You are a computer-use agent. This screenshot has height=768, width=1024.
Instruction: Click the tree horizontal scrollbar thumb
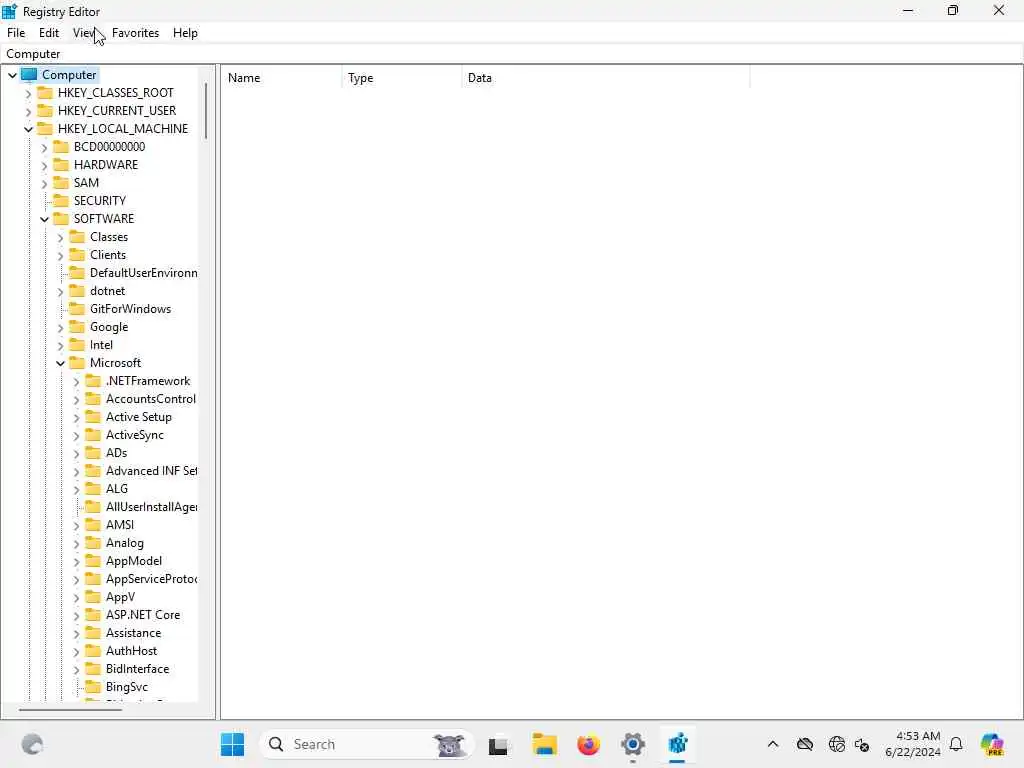(71, 709)
